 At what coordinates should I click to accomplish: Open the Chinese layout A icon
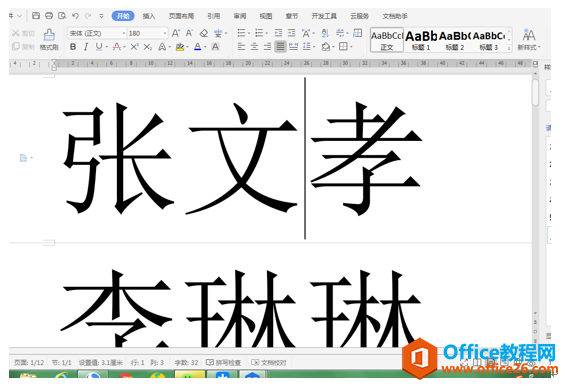pos(306,34)
